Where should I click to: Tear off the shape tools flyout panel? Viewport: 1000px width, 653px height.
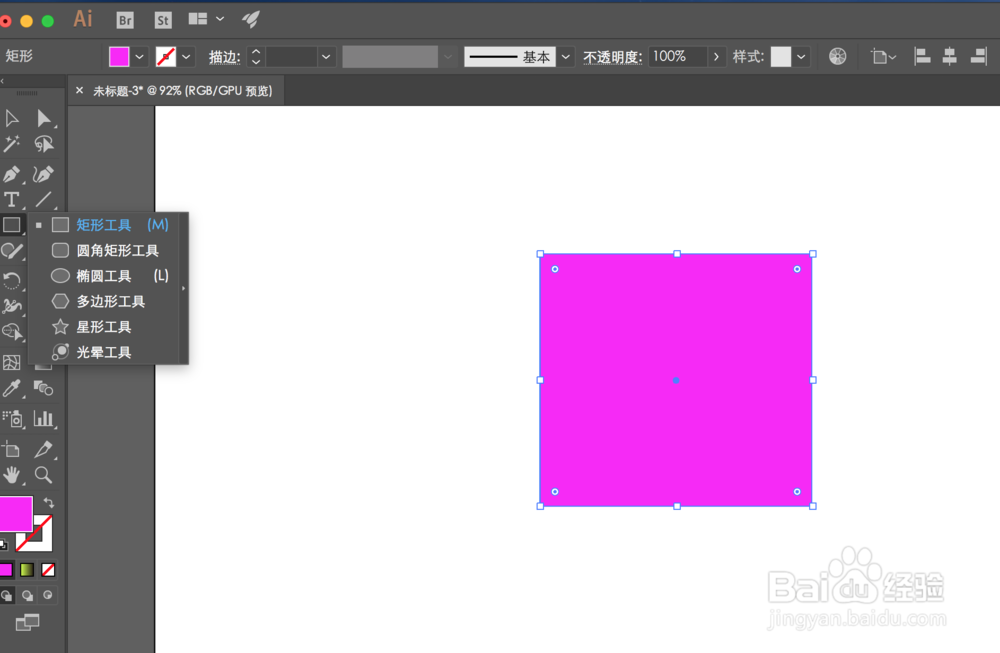(x=184, y=288)
